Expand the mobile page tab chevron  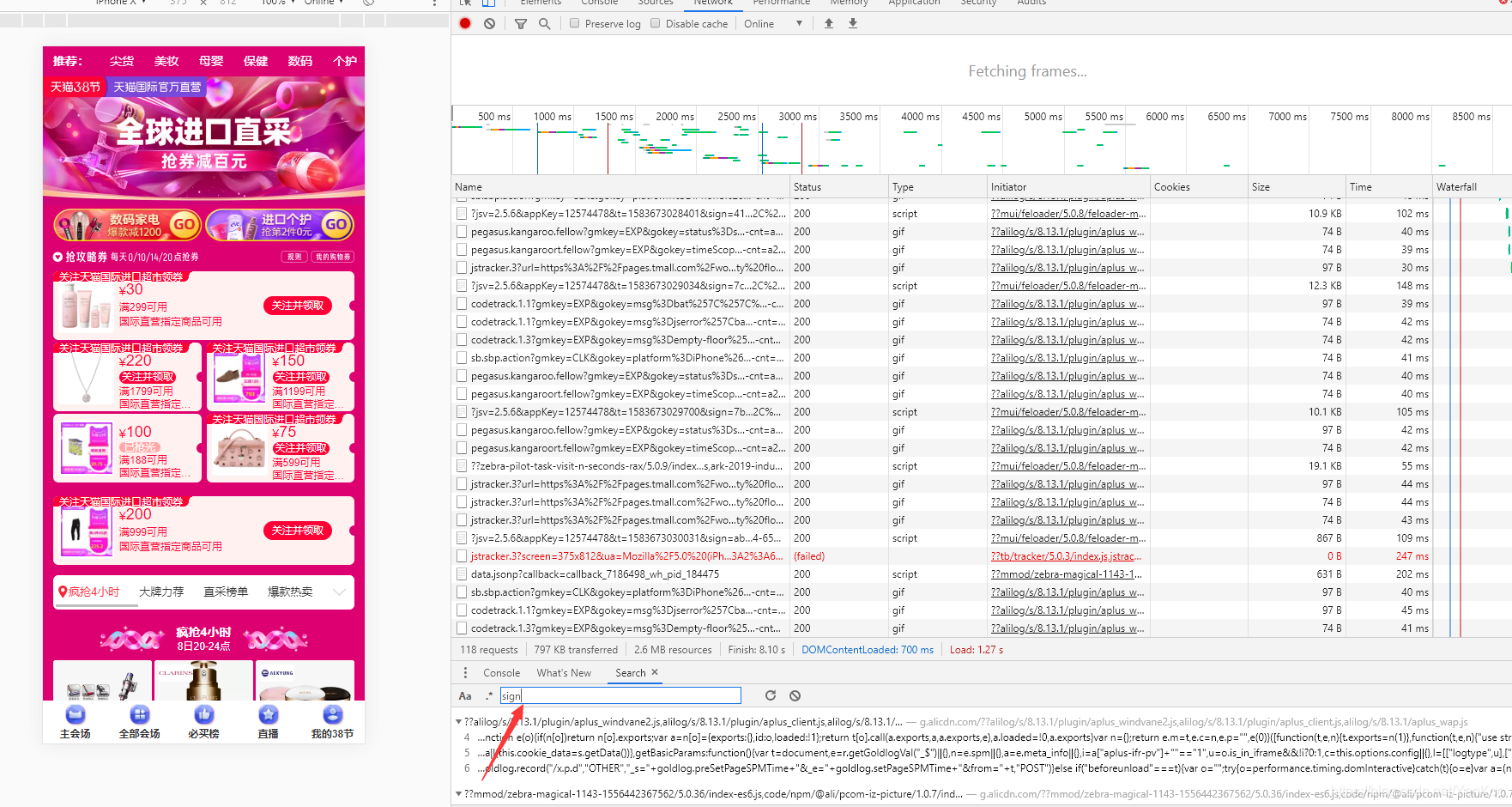[340, 592]
